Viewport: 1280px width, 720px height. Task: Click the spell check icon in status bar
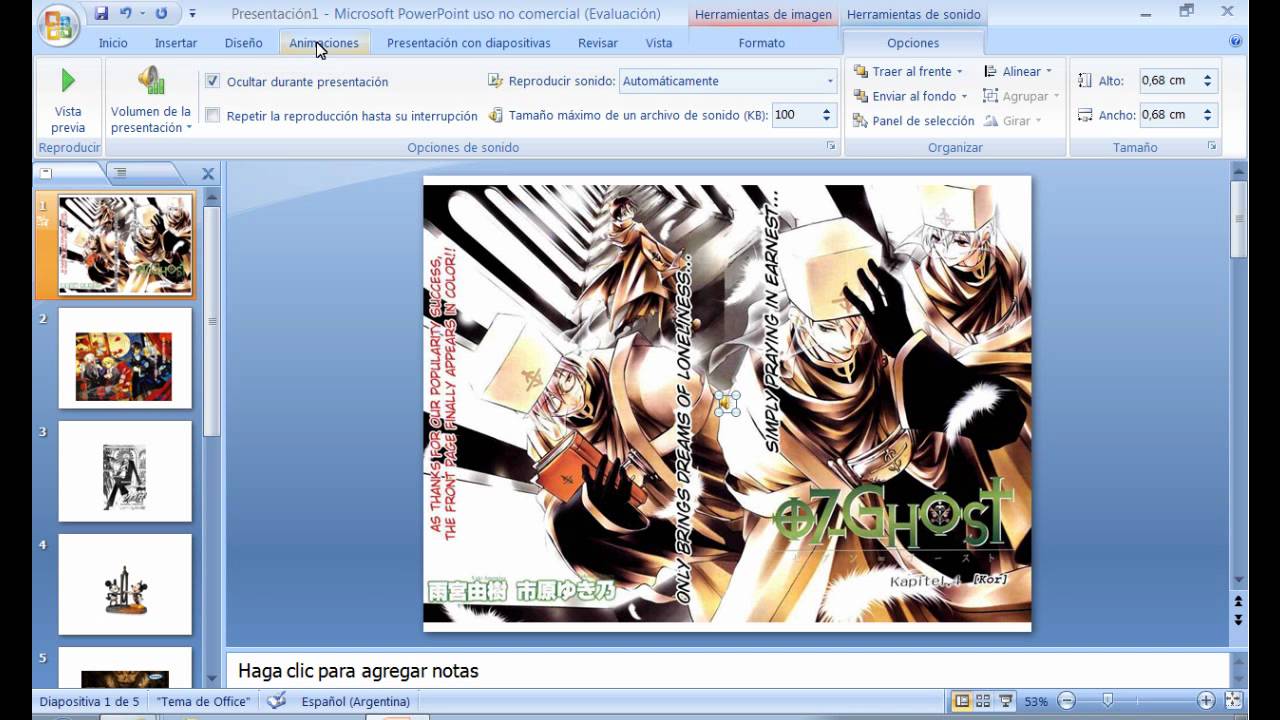tap(276, 701)
